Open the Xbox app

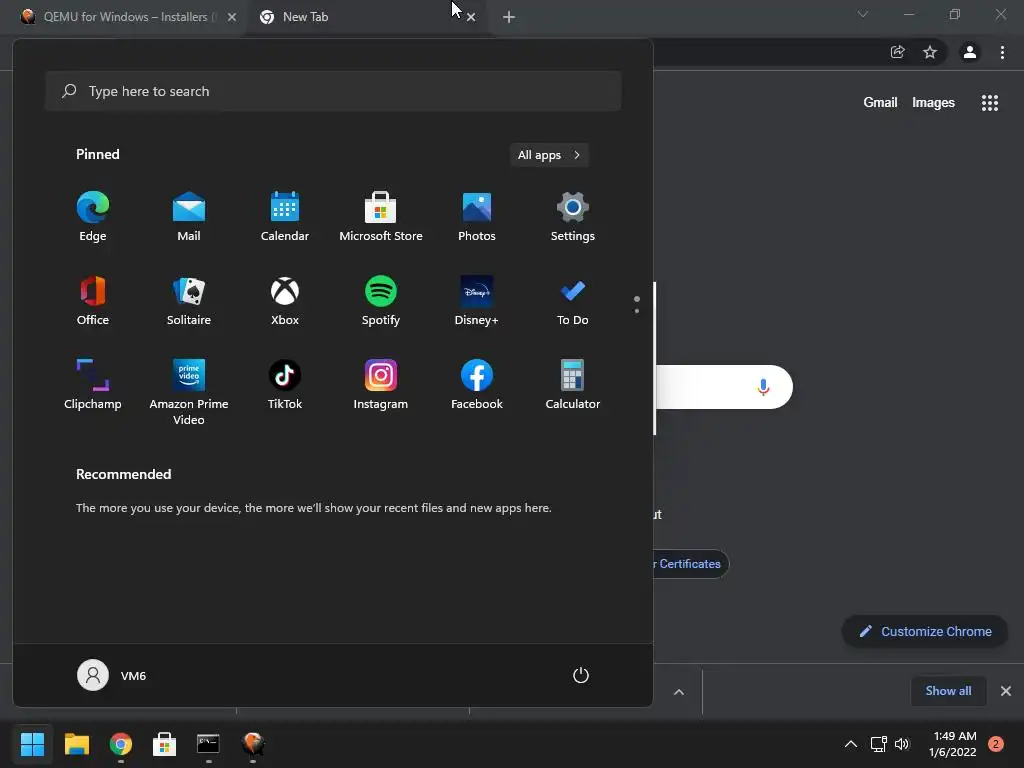tap(285, 300)
